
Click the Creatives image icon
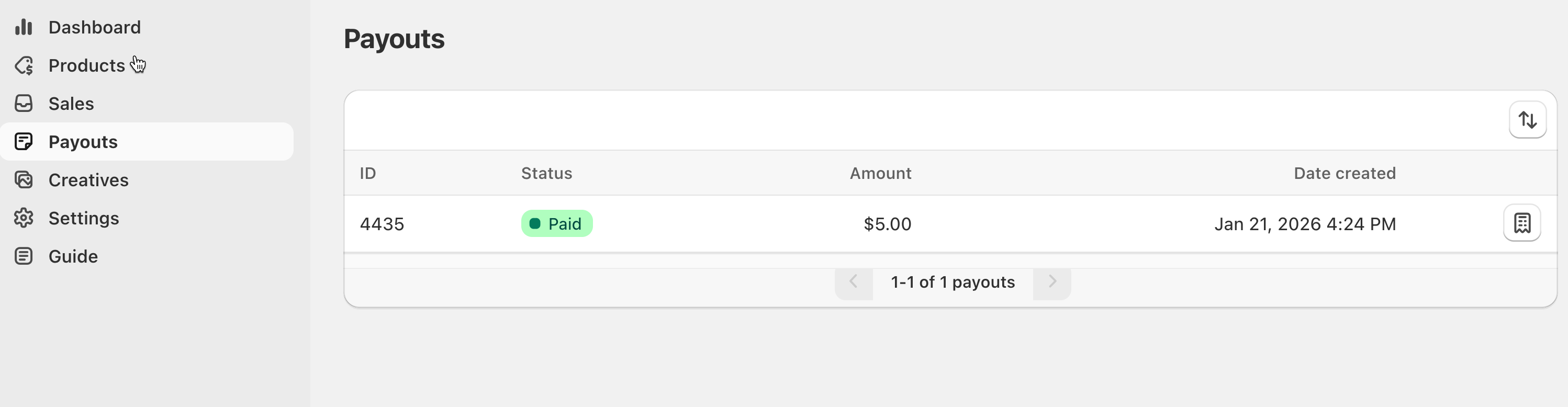coord(24,180)
